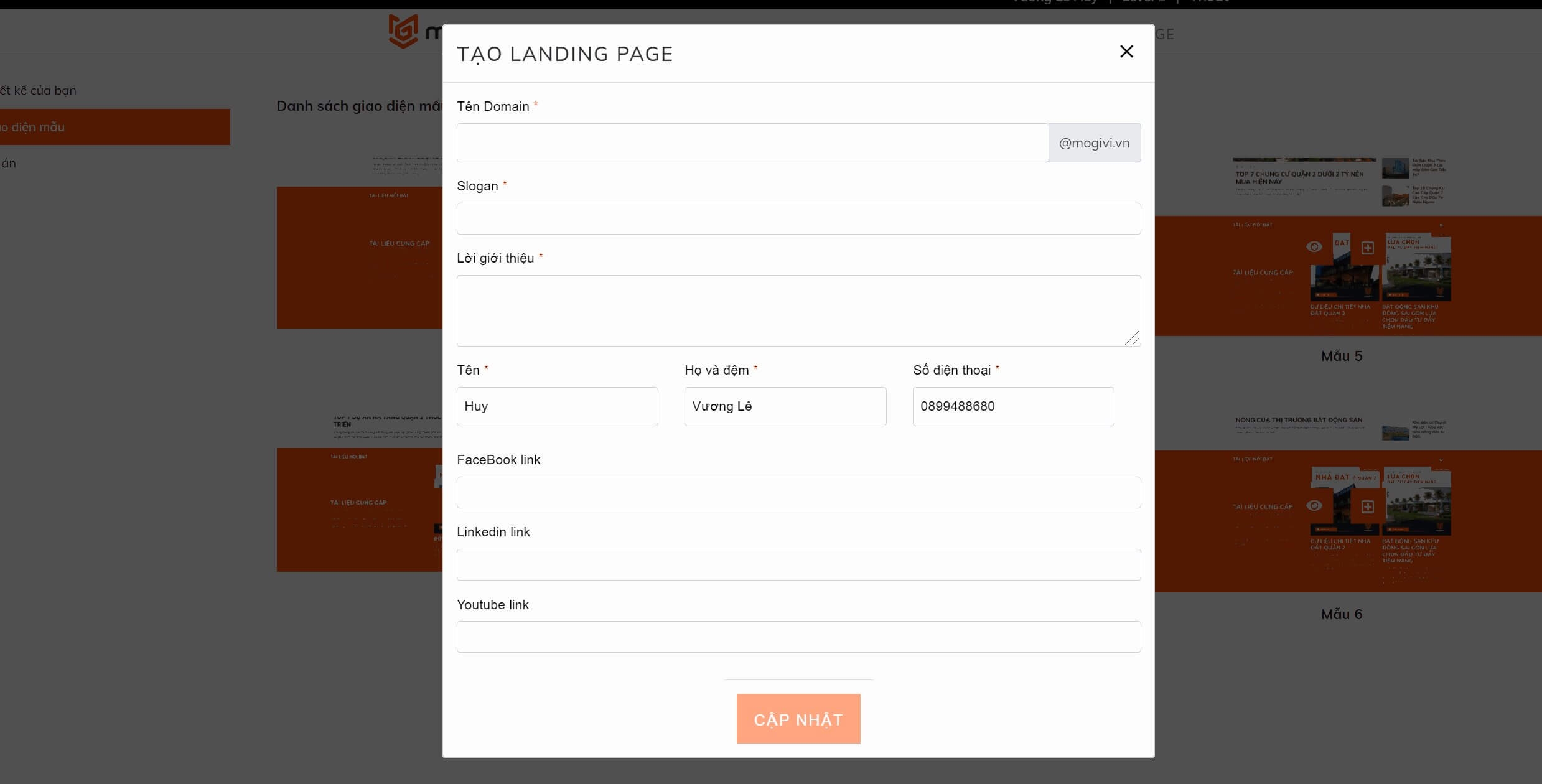The width and height of the screenshot is (1542, 784).
Task: Focus the Tên Domain input field
Action: click(x=752, y=143)
